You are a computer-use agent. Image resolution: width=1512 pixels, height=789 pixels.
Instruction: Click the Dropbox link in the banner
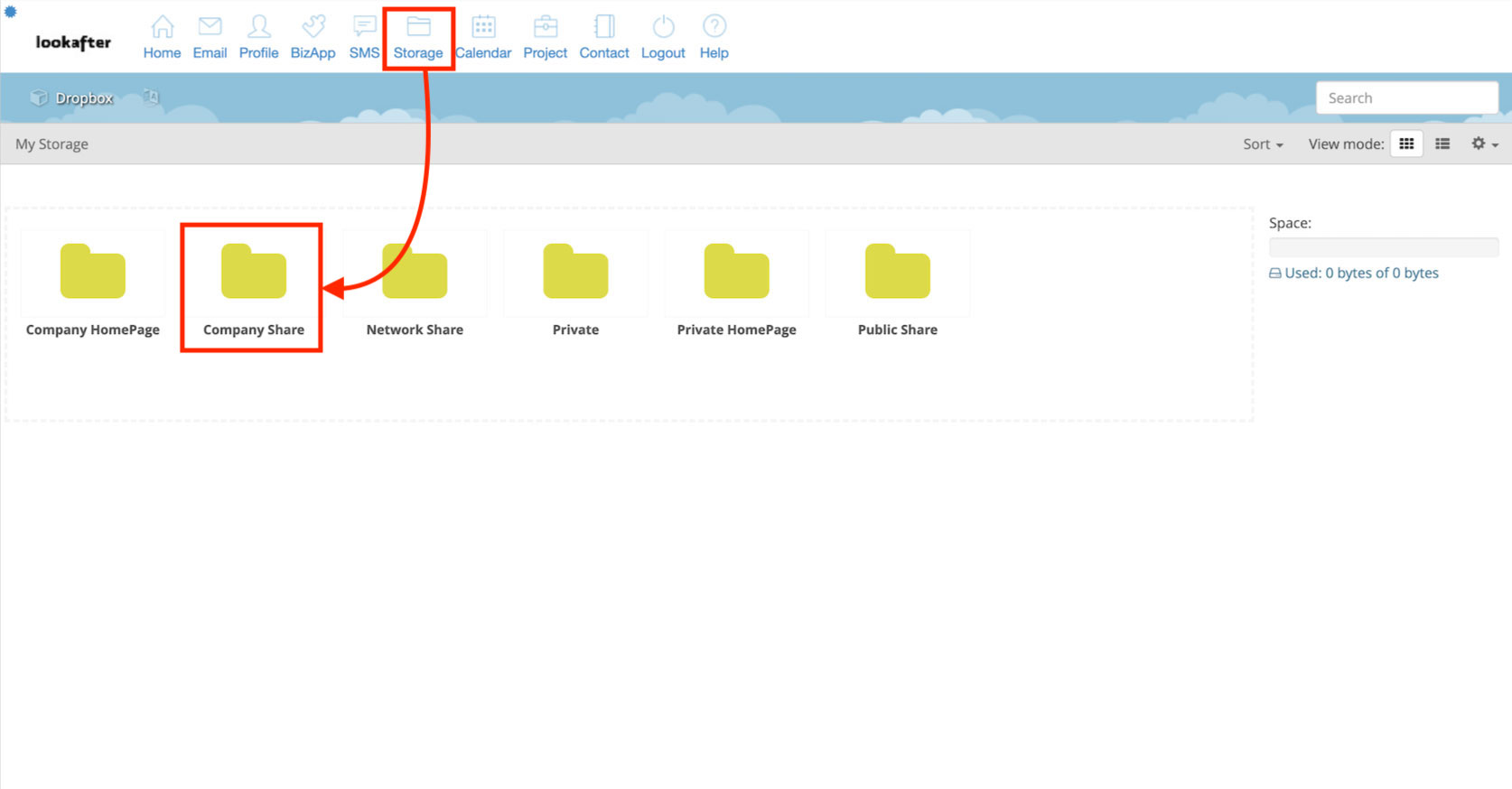coord(83,98)
